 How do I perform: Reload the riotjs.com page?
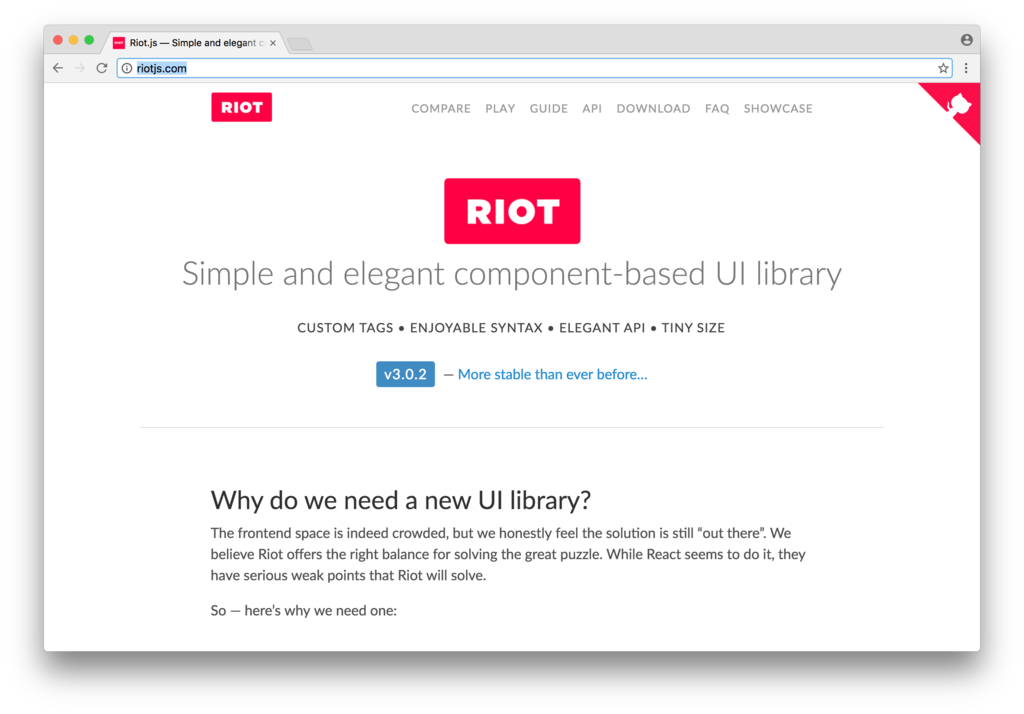[102, 68]
